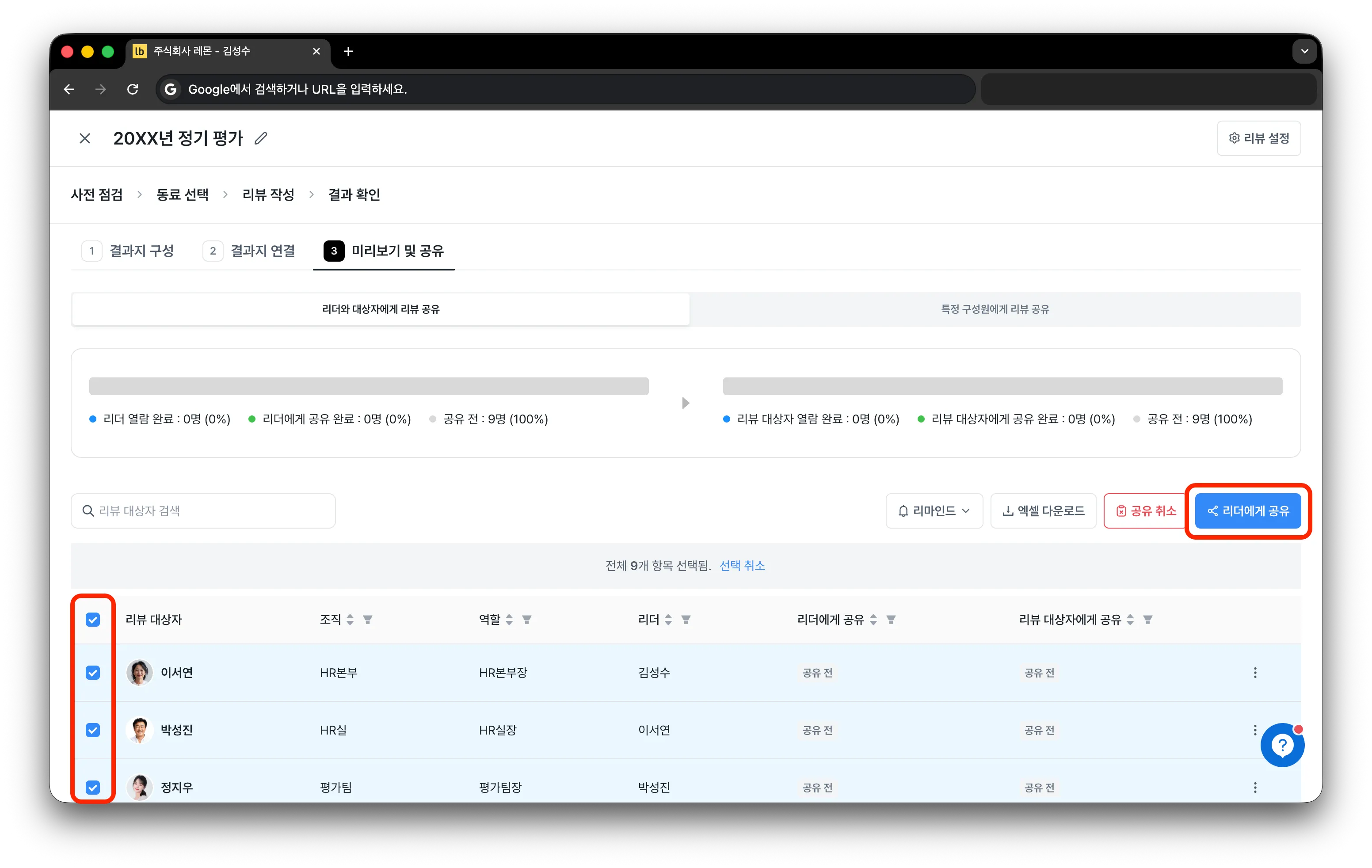Filter the 리뷰 대상자에게 공유 column
Image resolution: width=1372 pixels, height=868 pixels.
point(1148,619)
